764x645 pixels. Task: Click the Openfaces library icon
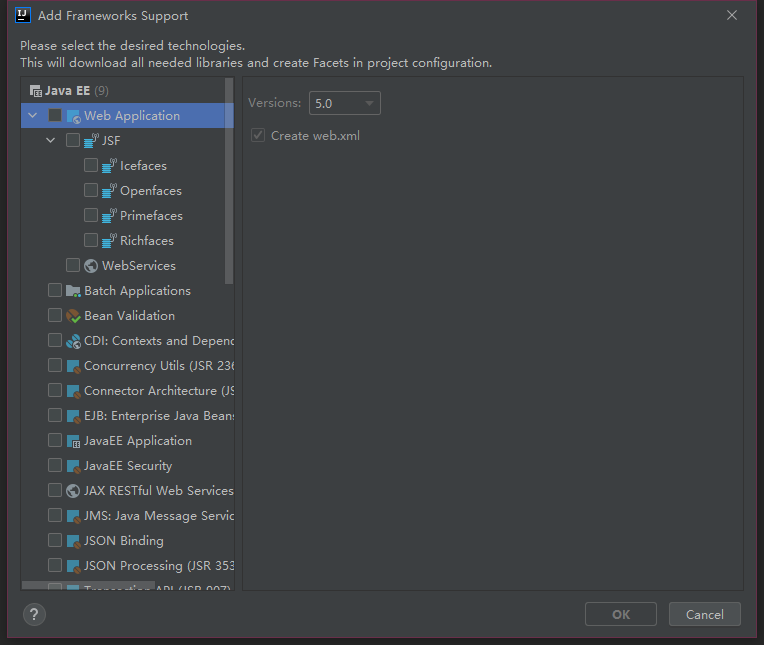(x=109, y=190)
